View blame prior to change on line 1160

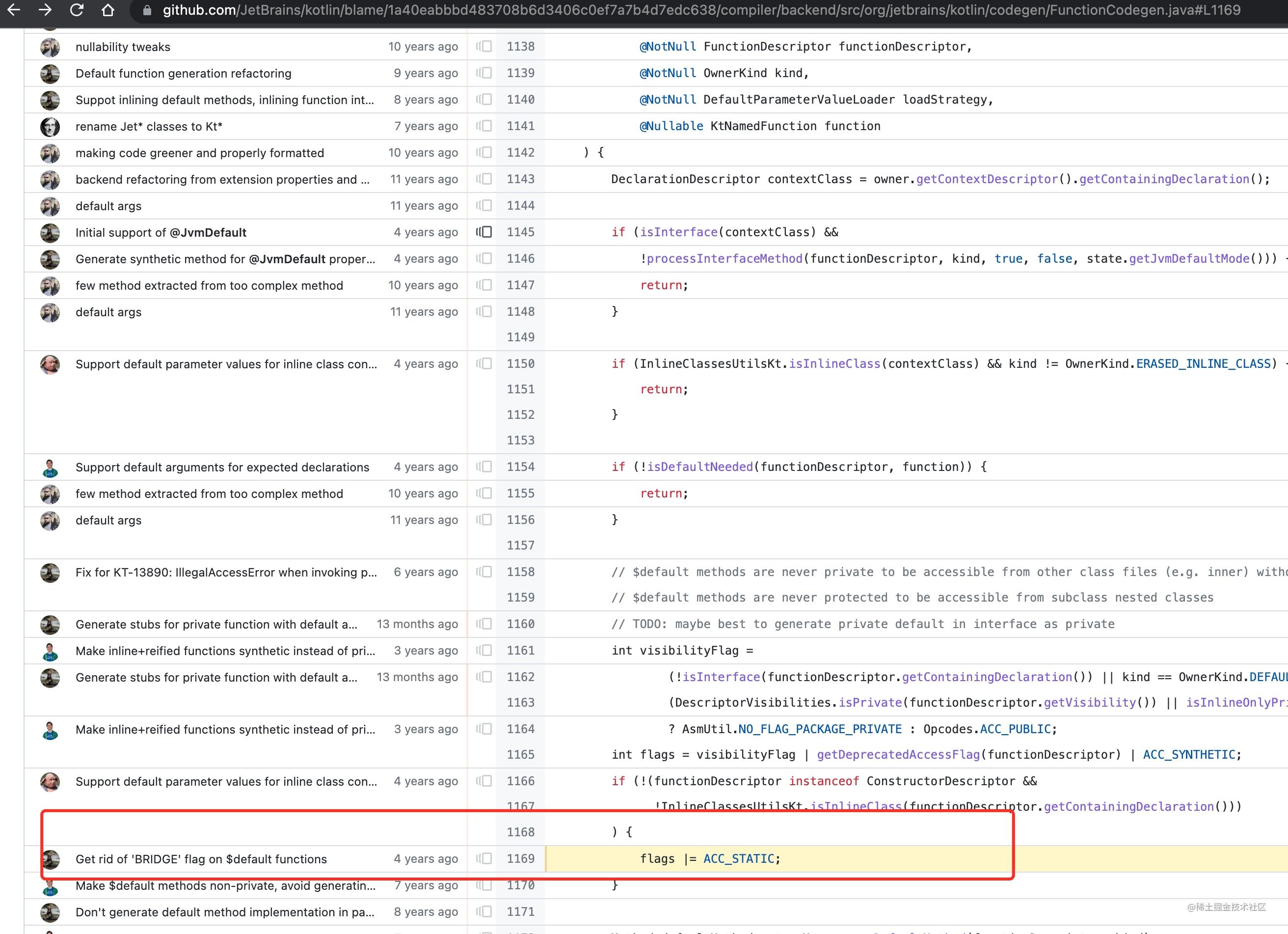coord(484,624)
